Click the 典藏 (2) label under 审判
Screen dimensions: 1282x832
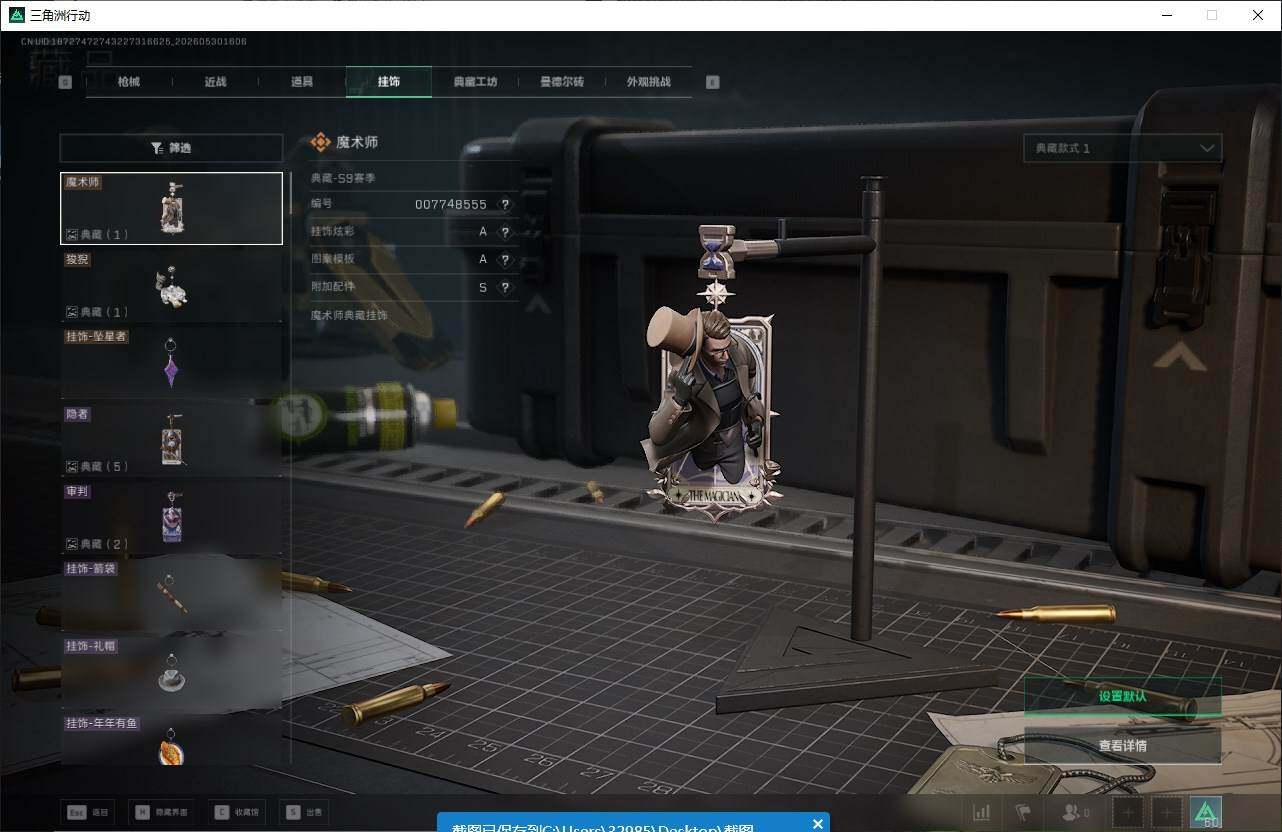pos(98,544)
